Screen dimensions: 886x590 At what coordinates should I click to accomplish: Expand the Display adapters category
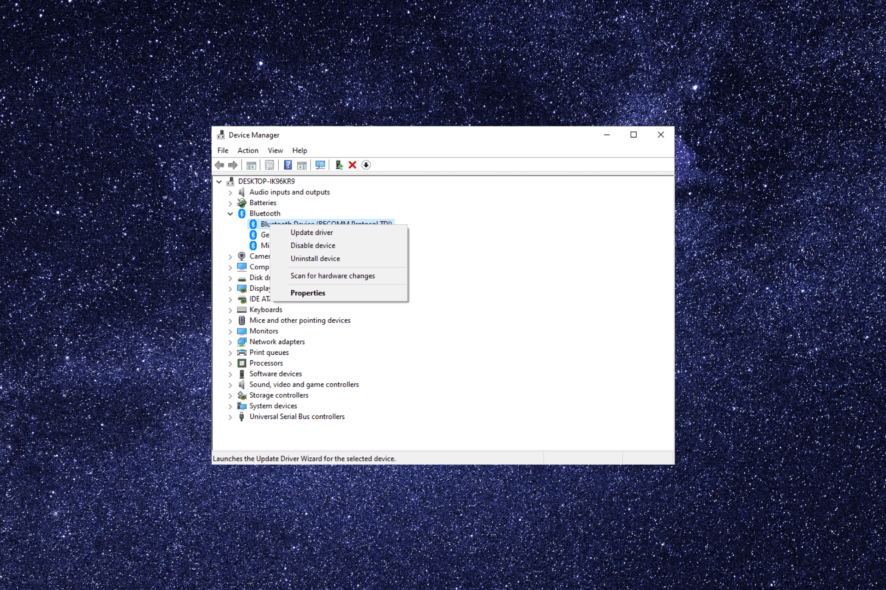point(230,289)
